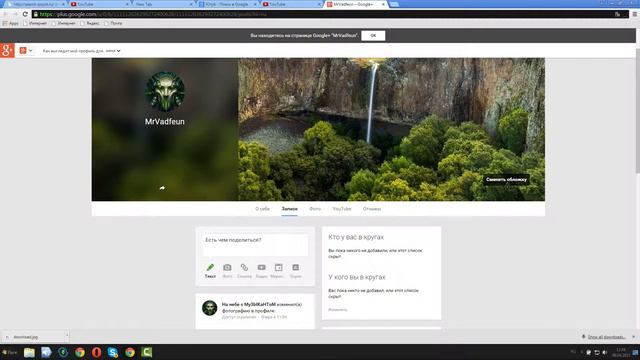Reload the page with the refresh icon
This screenshot has height=360, width=640.
point(25,14)
